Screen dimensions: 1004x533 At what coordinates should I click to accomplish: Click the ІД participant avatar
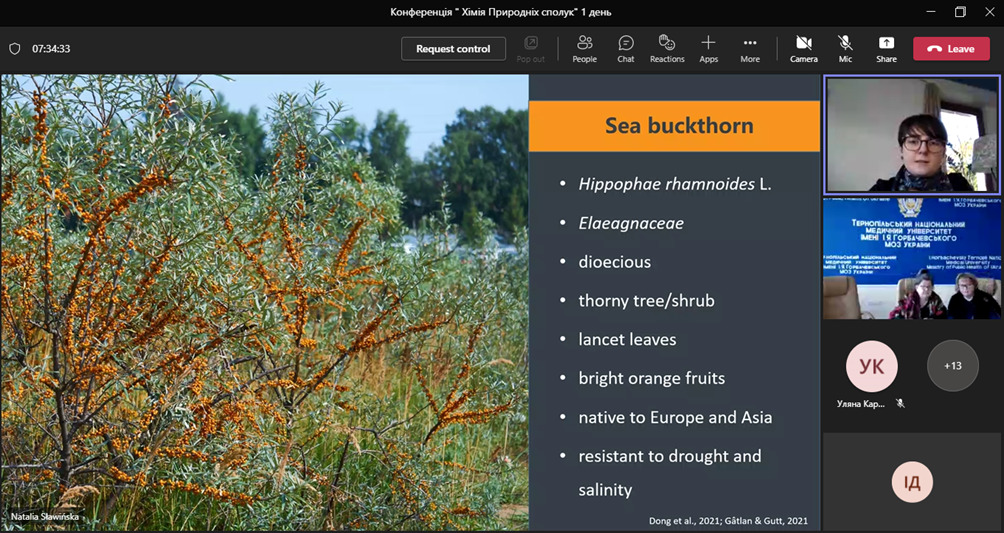pos(912,482)
